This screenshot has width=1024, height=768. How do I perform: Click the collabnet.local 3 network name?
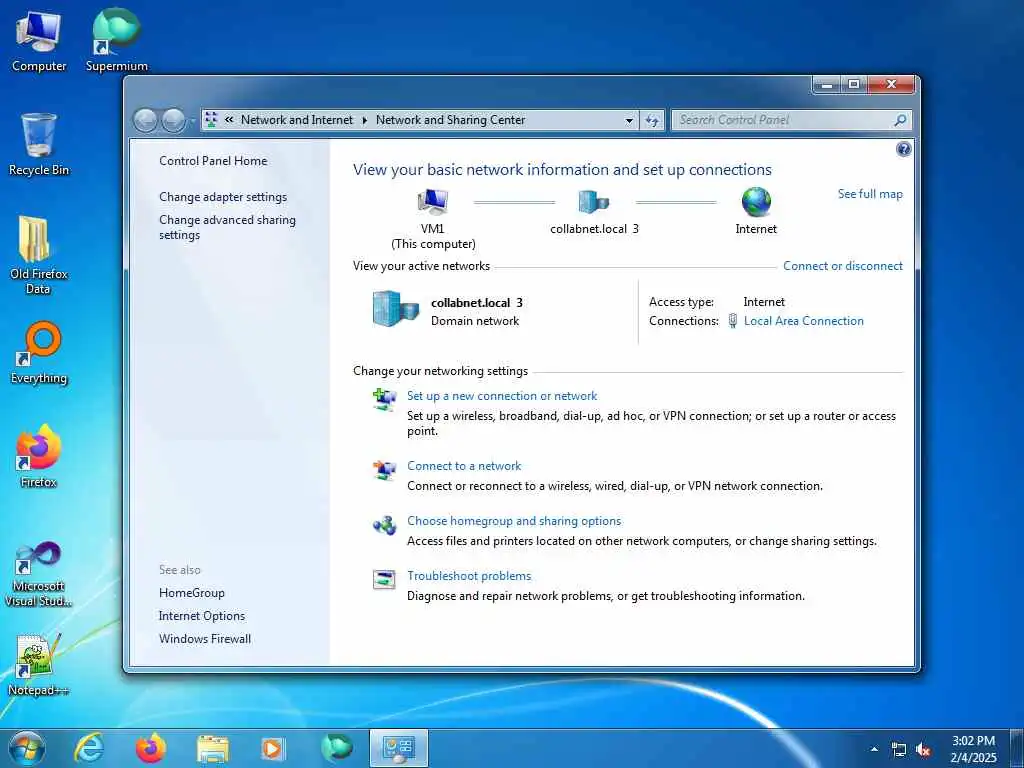[477, 303]
